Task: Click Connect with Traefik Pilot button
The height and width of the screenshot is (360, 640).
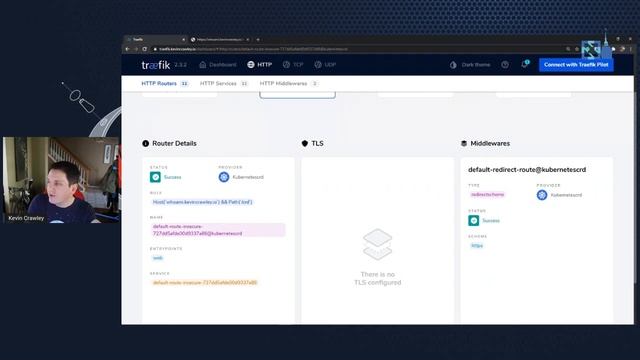Action: (576, 64)
